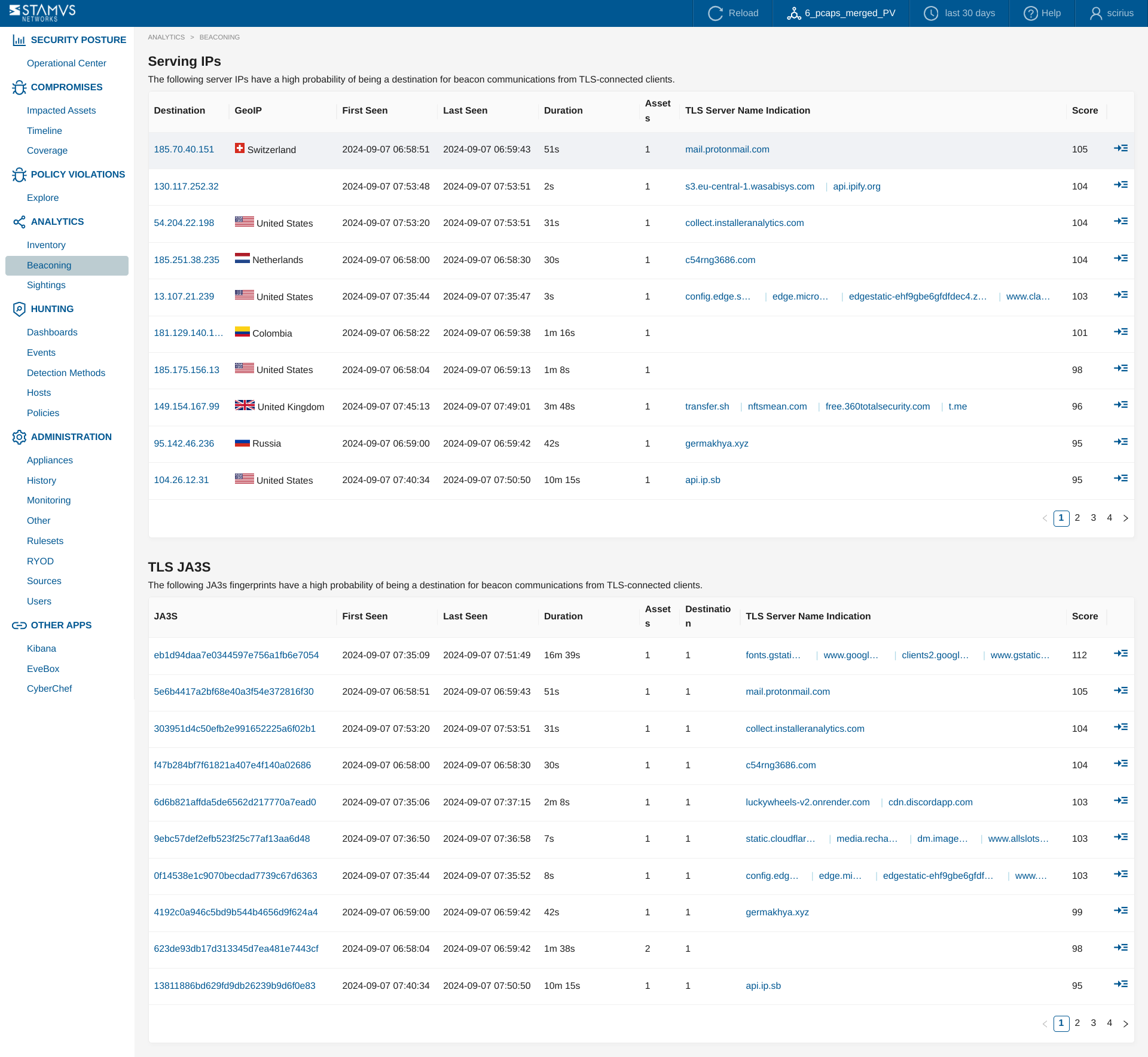Open Detection Methods in Hunting section
The image size is (1148, 1057).
(66, 373)
